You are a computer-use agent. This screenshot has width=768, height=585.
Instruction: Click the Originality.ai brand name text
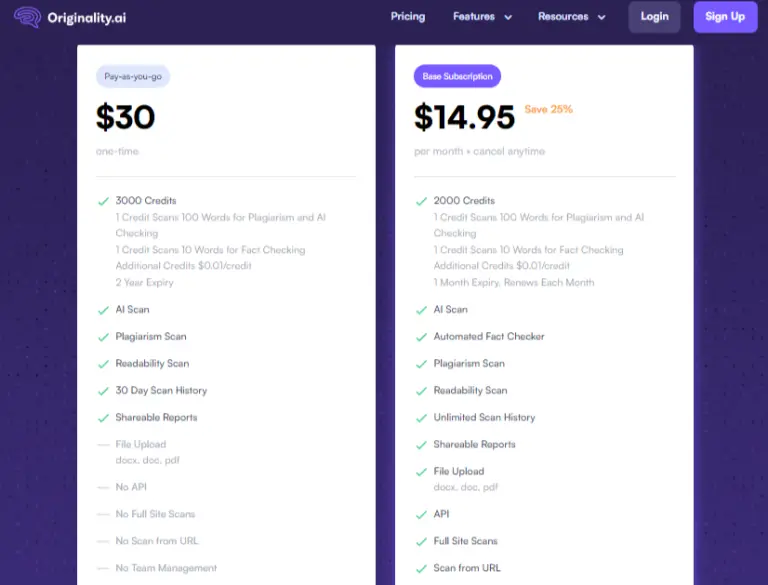(87, 18)
